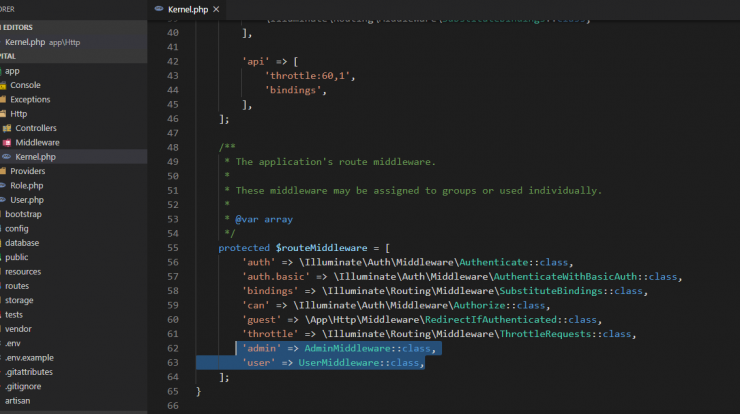This screenshot has width=740, height=414.
Task: Click AuthenticateWithBasicAuth class name
Action: pos(565,277)
